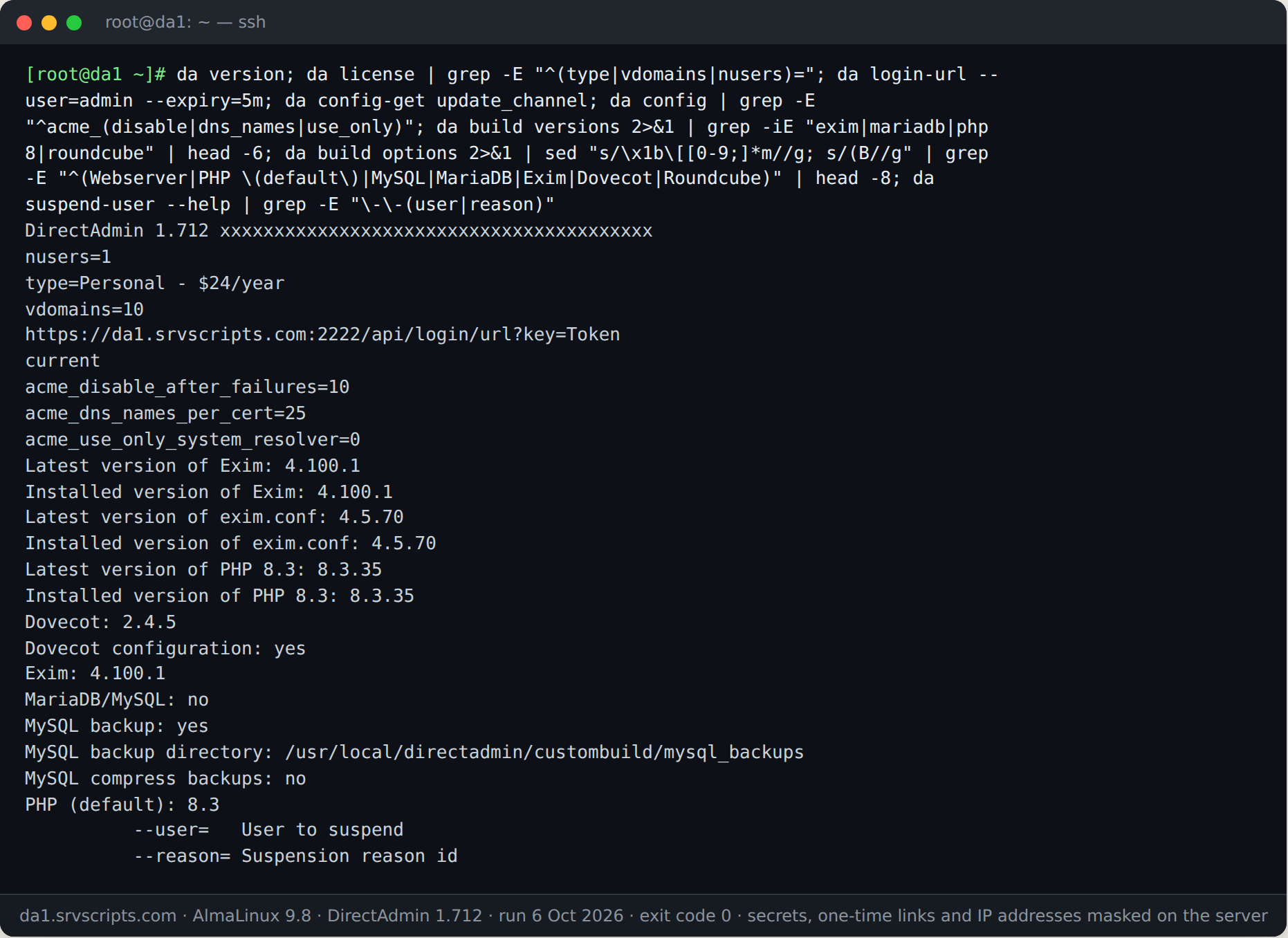Image resolution: width=1288 pixels, height=938 pixels.
Task: Click 'Dovecot configuration: yes' line
Action: [165, 648]
